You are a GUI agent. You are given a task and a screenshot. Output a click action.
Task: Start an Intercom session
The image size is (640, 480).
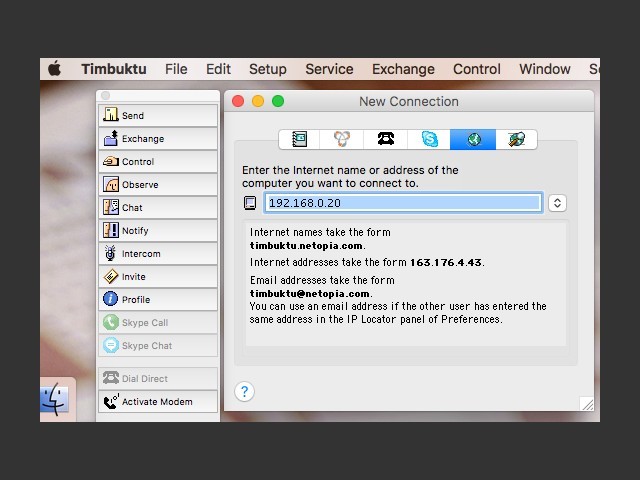pos(158,253)
